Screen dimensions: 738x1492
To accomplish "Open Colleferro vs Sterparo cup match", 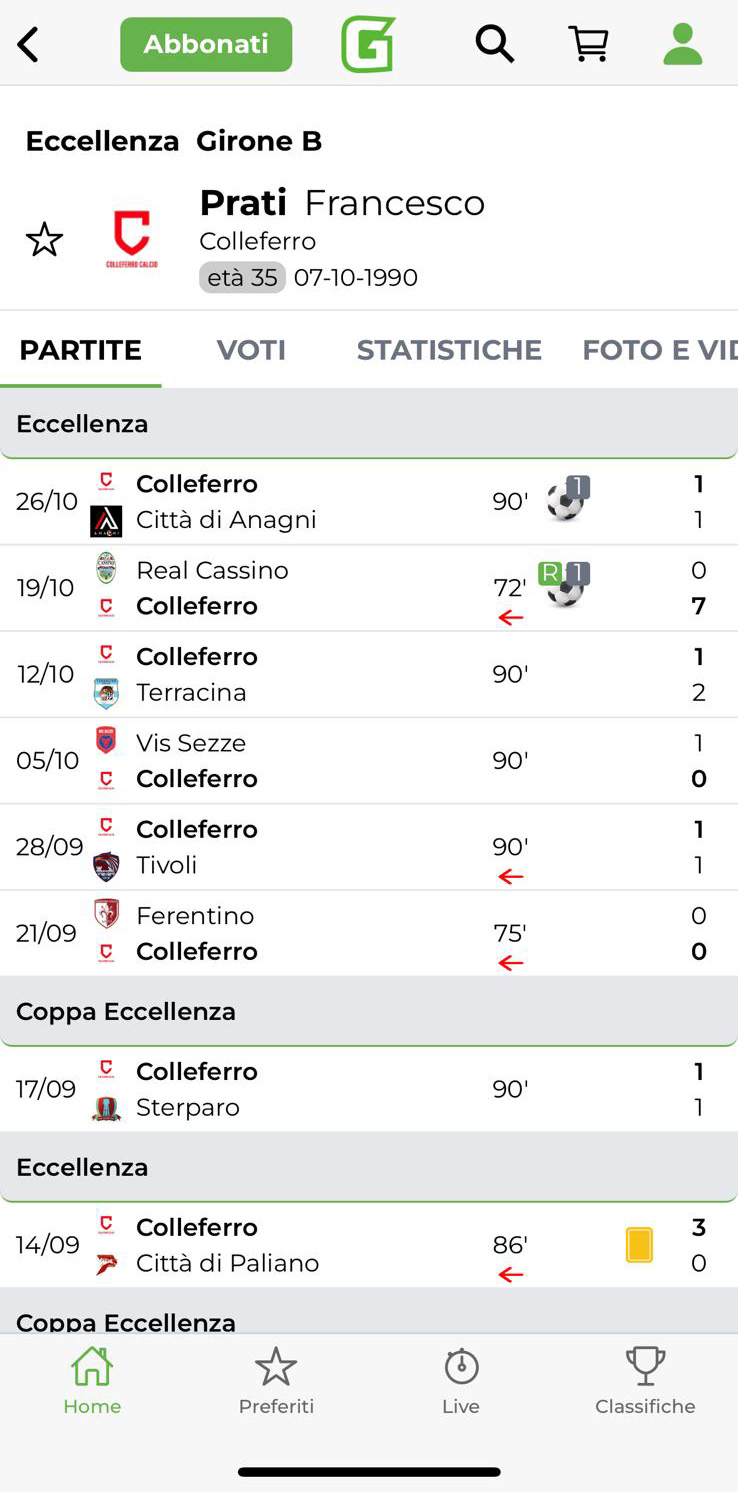I will [300, 1089].
